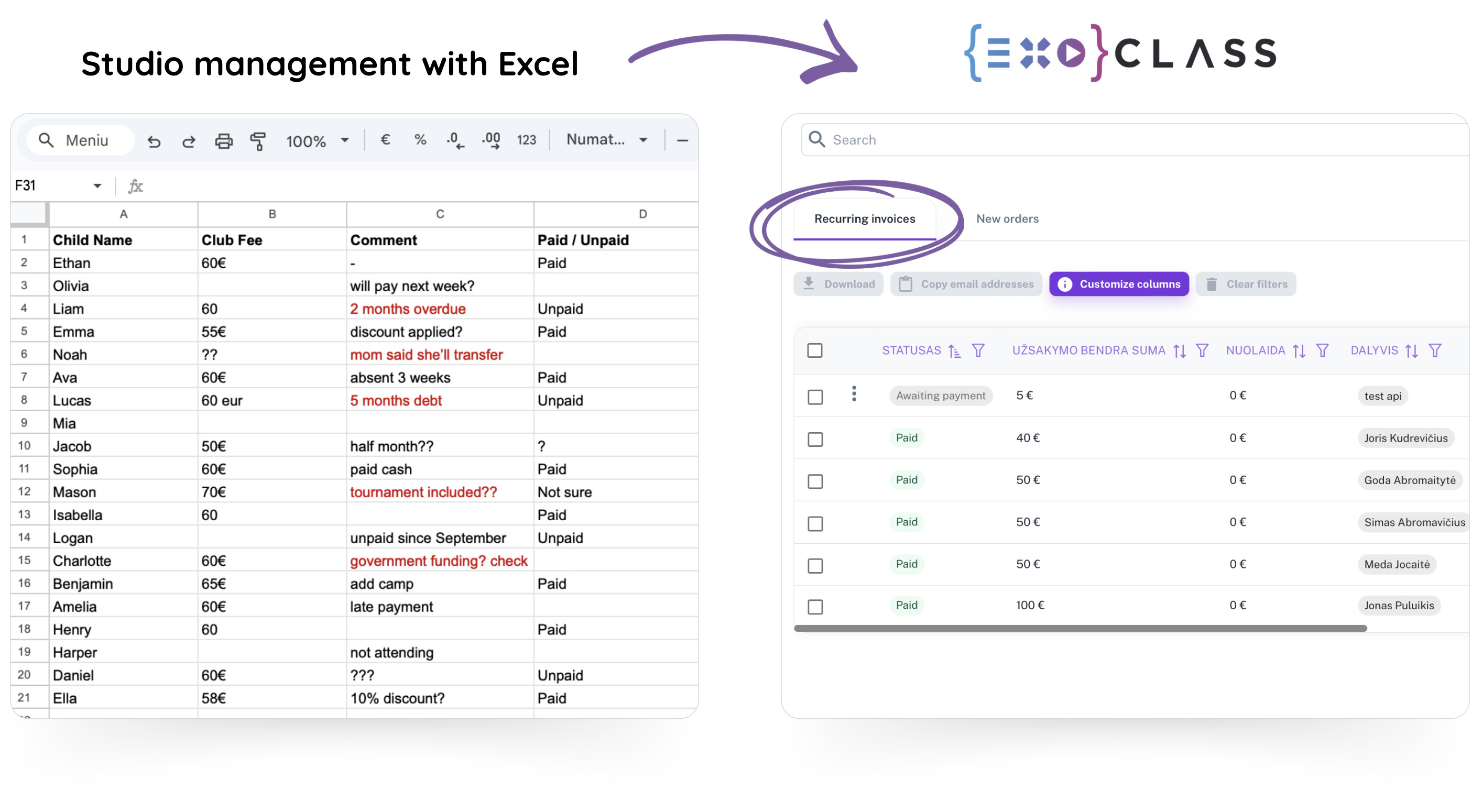
Task: Click Customize columns button
Action: coord(1118,284)
